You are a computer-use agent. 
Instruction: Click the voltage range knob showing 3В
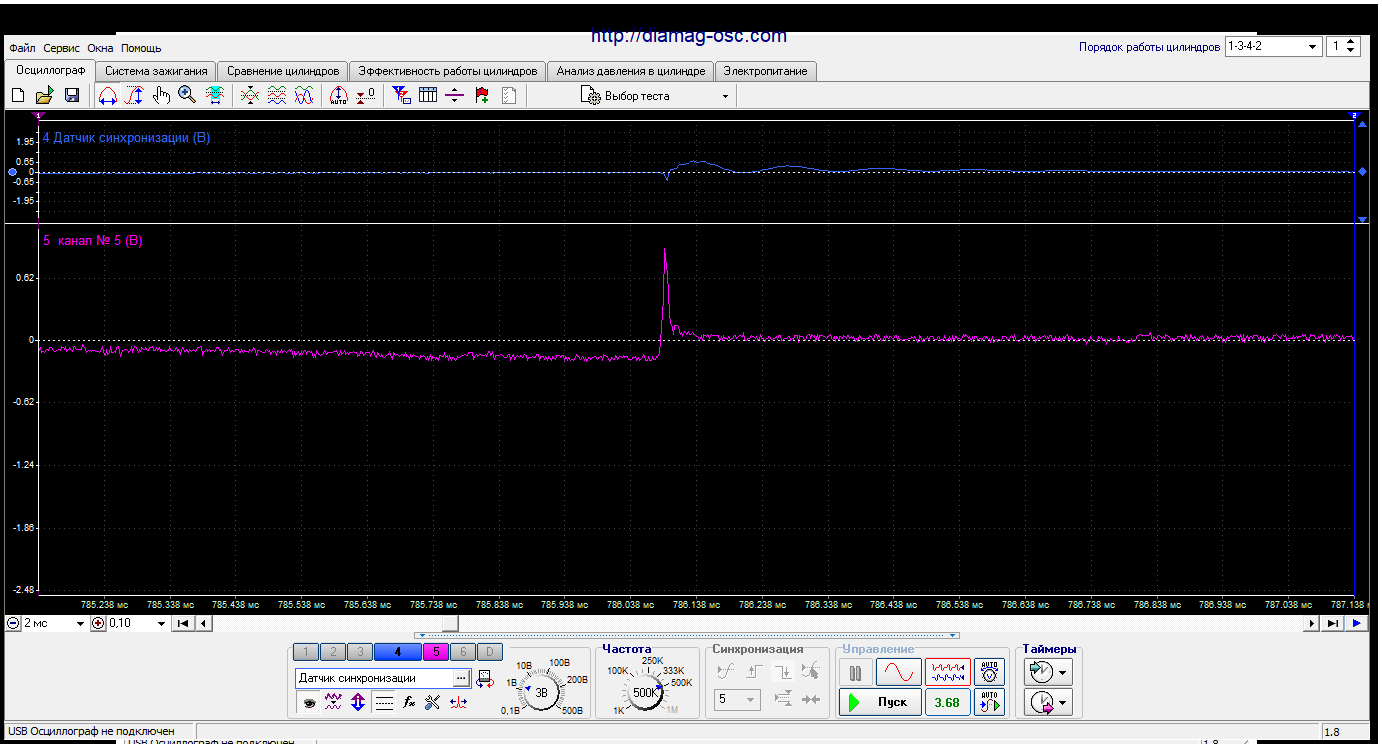point(542,692)
